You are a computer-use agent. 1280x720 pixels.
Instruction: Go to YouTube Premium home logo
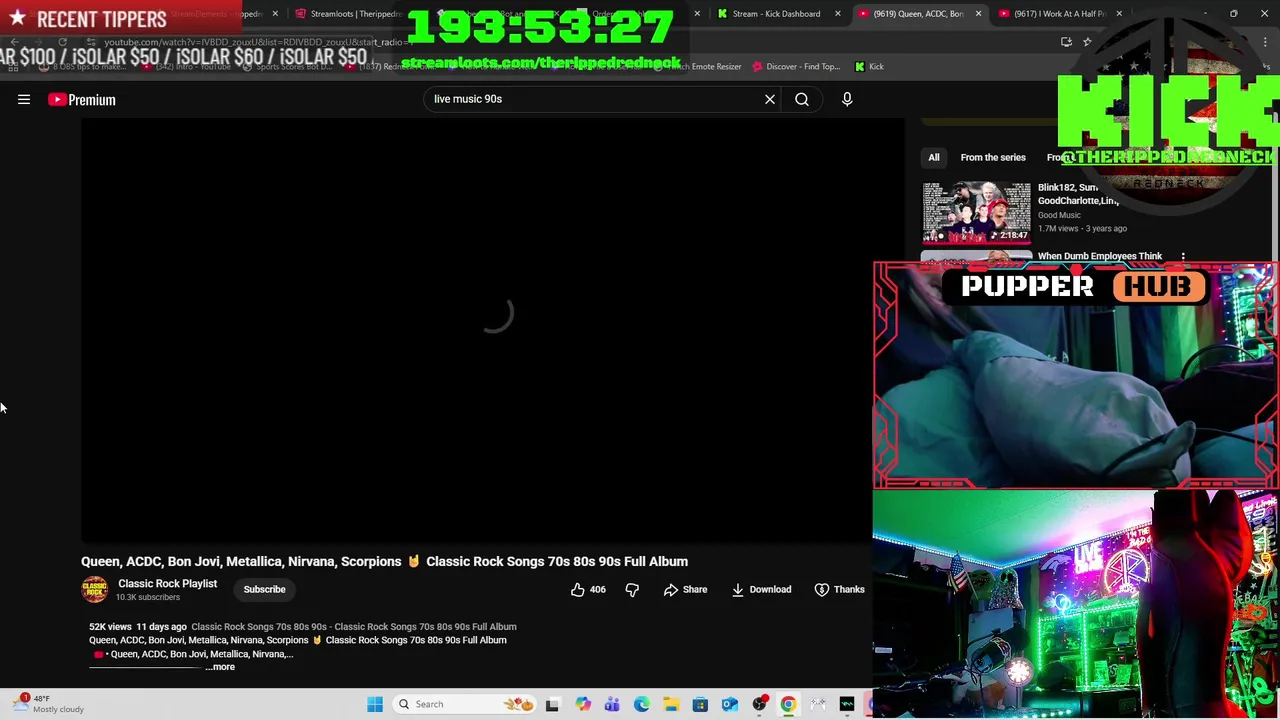click(82, 99)
